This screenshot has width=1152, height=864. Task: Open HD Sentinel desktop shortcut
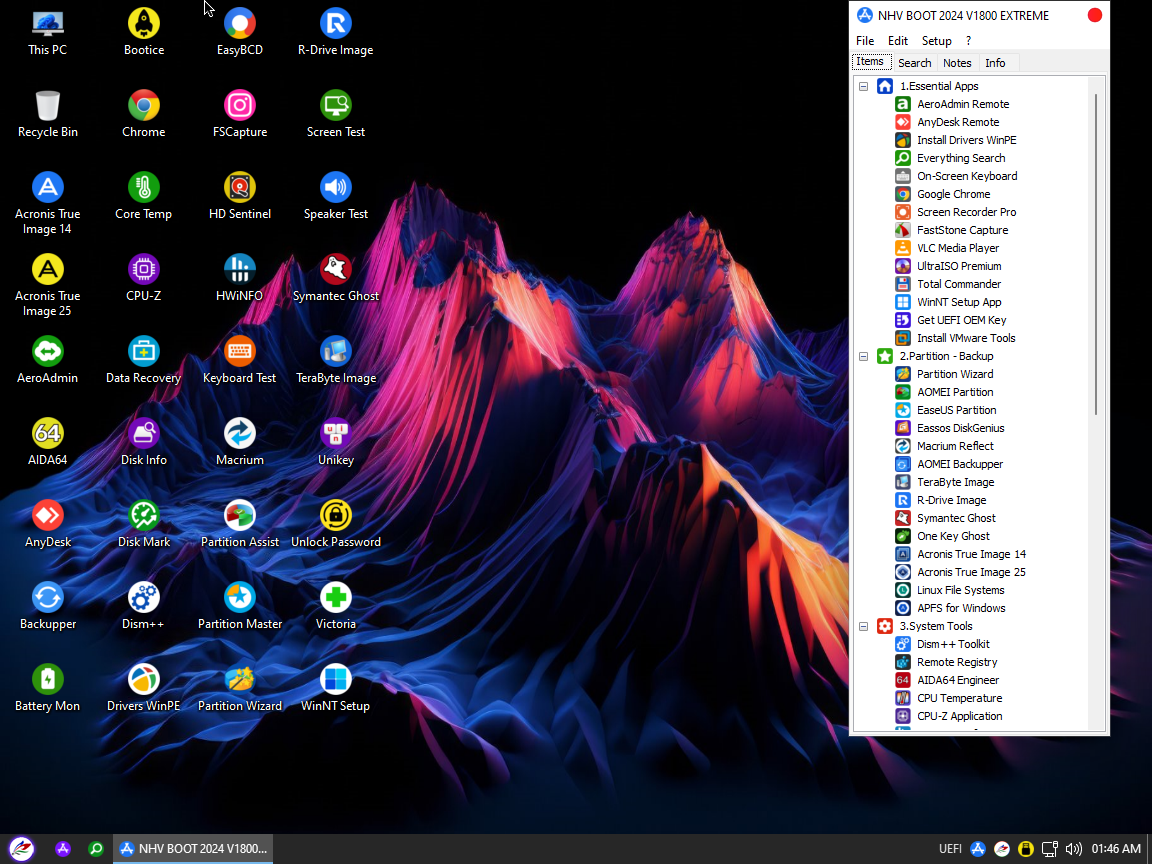point(240,196)
